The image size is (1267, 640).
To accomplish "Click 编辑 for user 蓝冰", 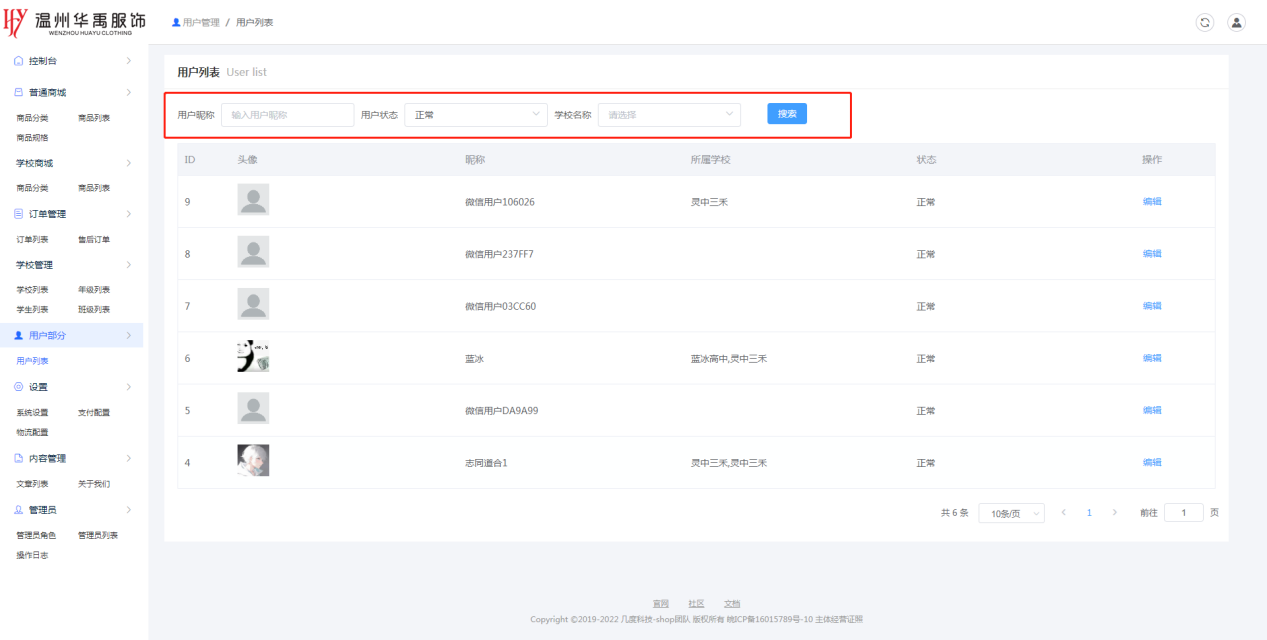I will click(1152, 358).
